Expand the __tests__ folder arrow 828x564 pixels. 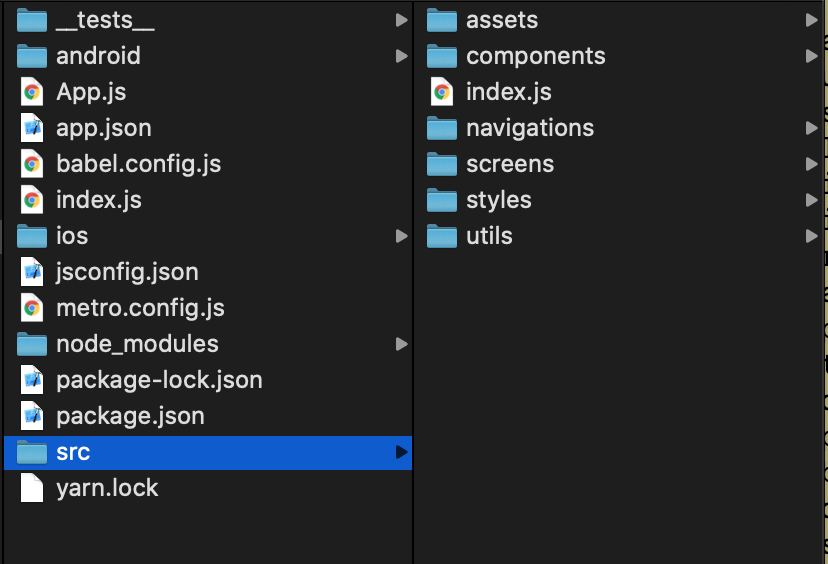[x=401, y=20]
